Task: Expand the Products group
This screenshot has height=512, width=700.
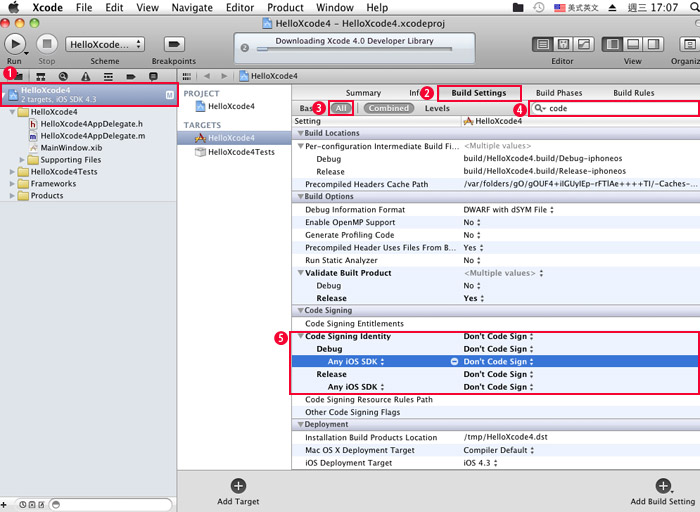Action: tap(12, 196)
